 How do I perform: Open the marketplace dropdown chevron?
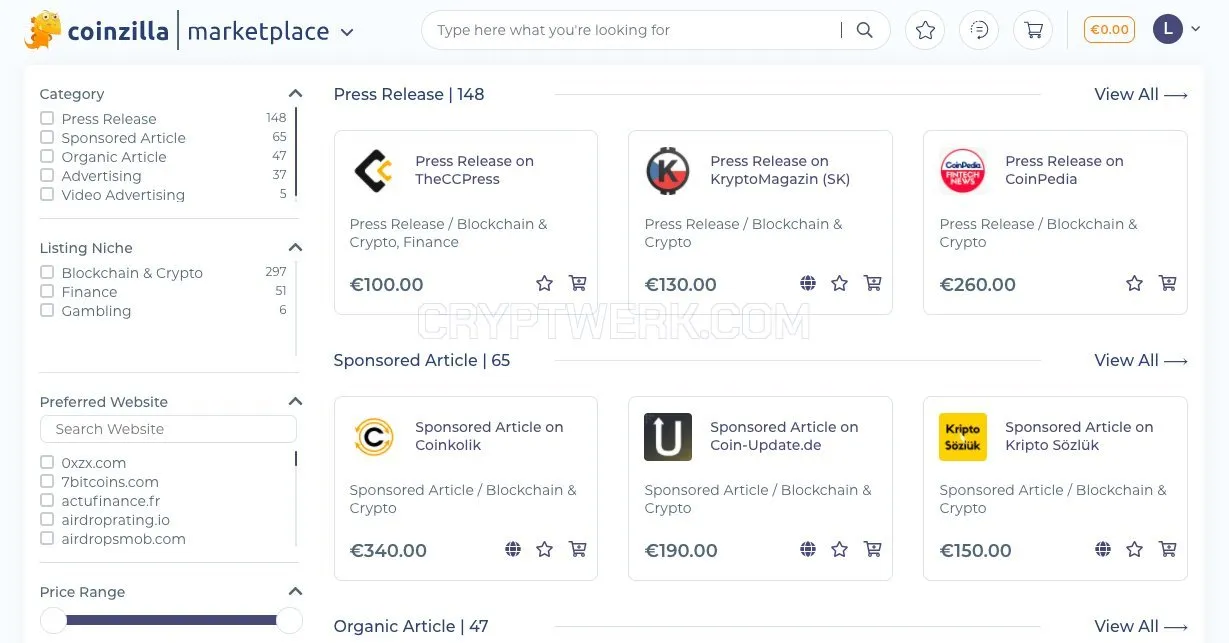pos(347,32)
